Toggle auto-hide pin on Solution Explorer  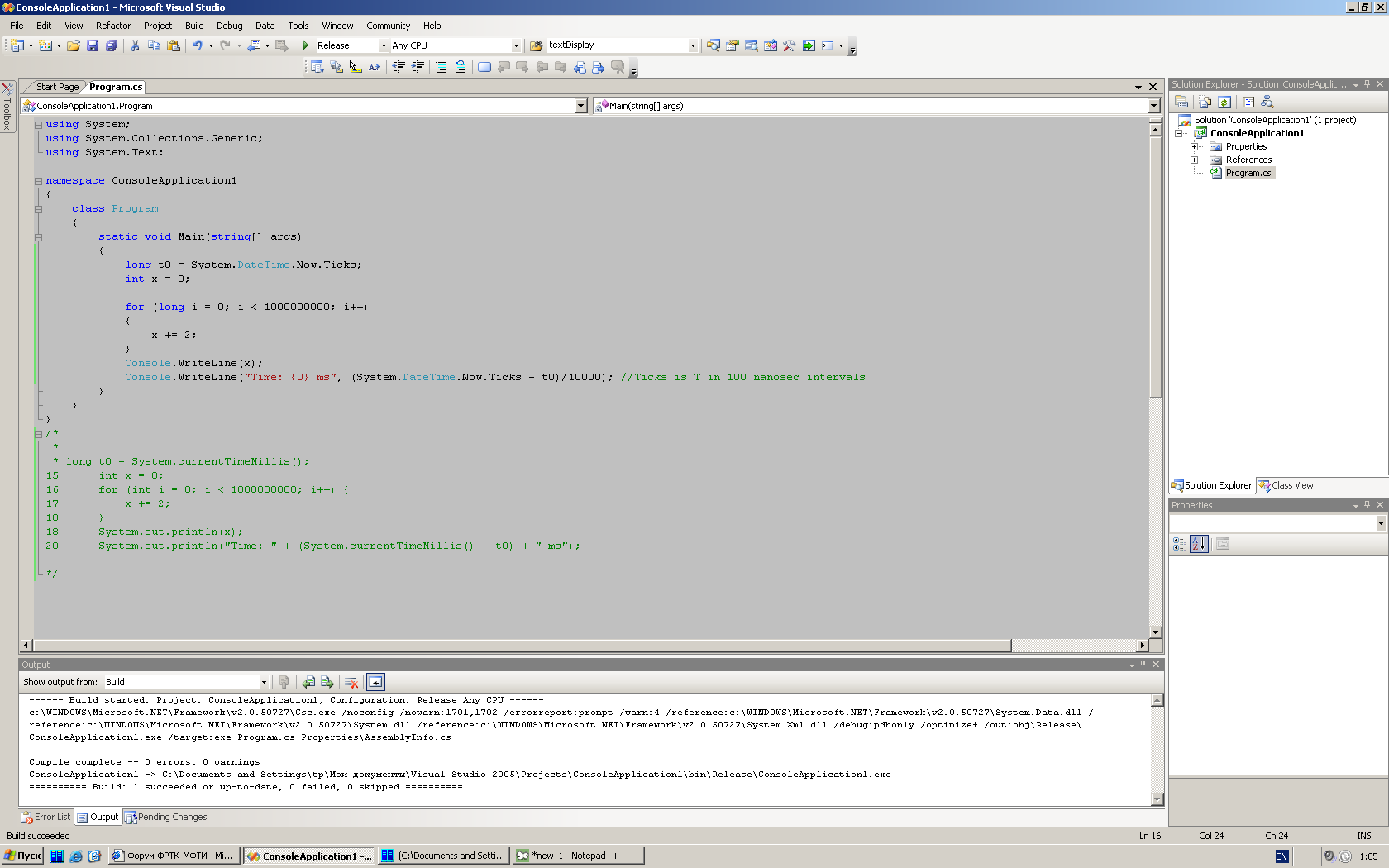(x=1368, y=84)
